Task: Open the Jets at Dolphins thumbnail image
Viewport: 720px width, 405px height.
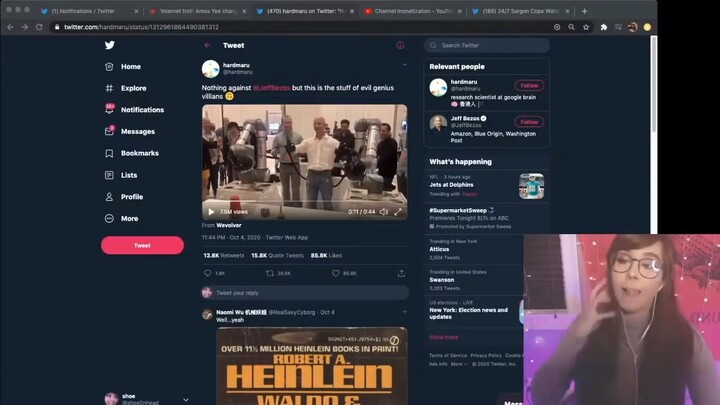Action: pos(531,186)
